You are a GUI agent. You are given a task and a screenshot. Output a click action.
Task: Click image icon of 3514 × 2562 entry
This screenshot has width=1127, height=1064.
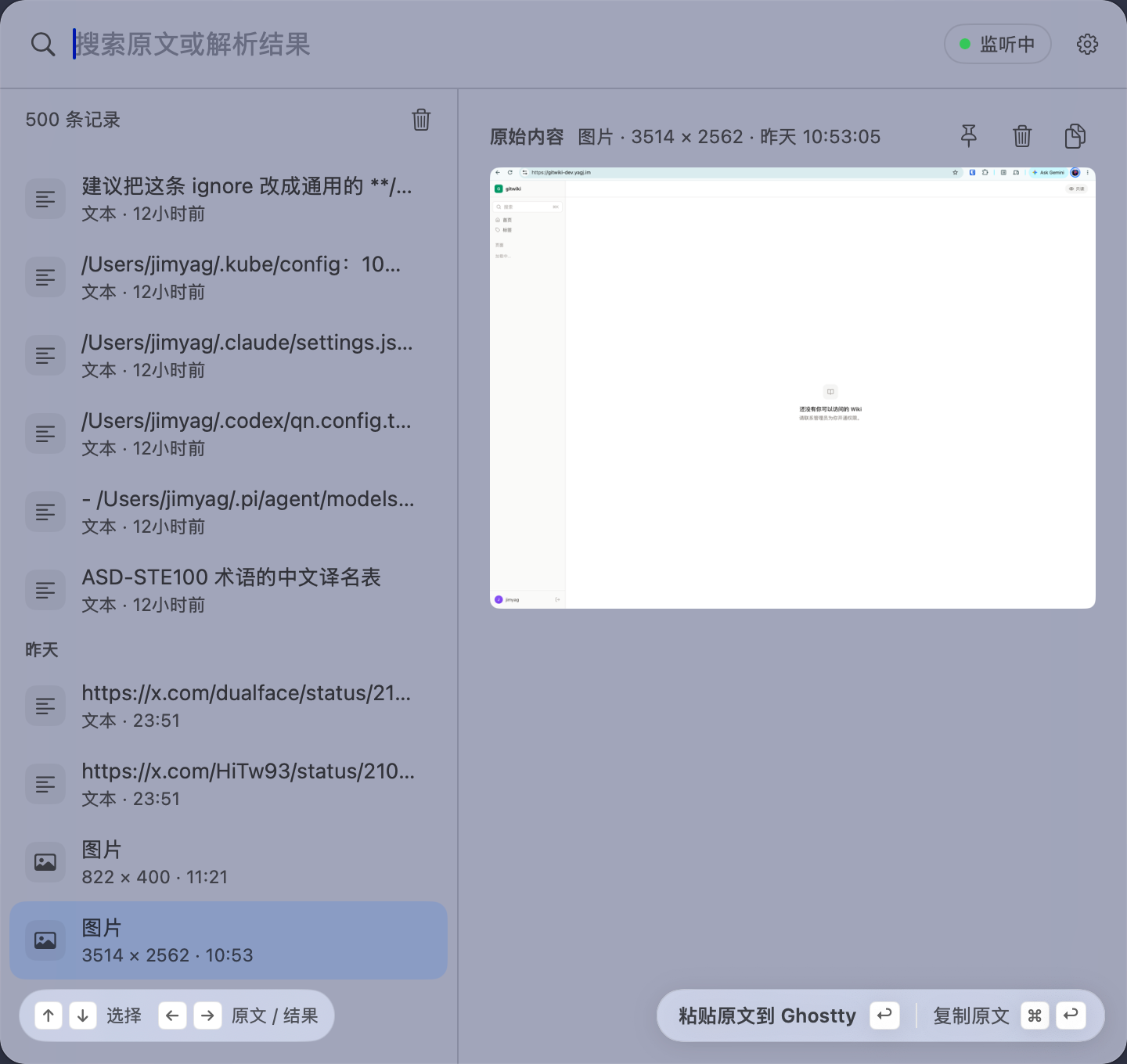point(45,940)
